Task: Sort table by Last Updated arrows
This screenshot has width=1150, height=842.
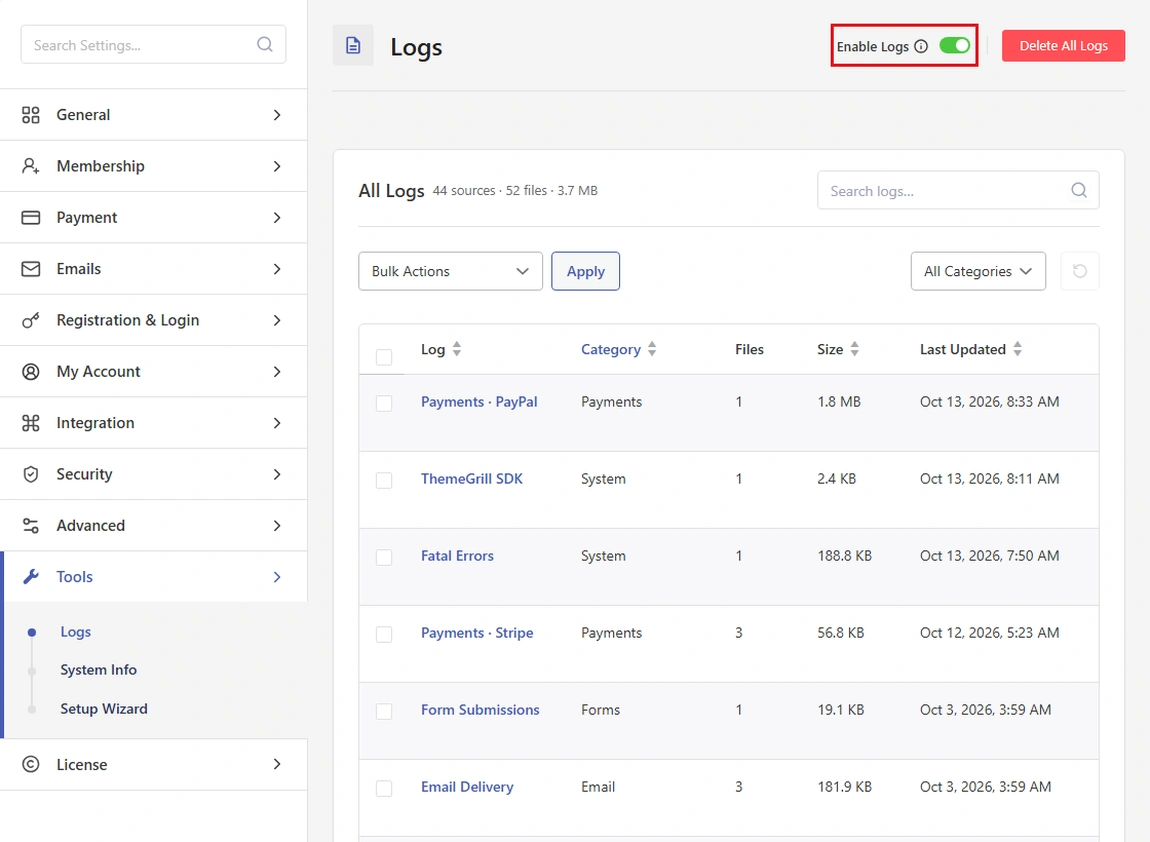Action: (1017, 349)
